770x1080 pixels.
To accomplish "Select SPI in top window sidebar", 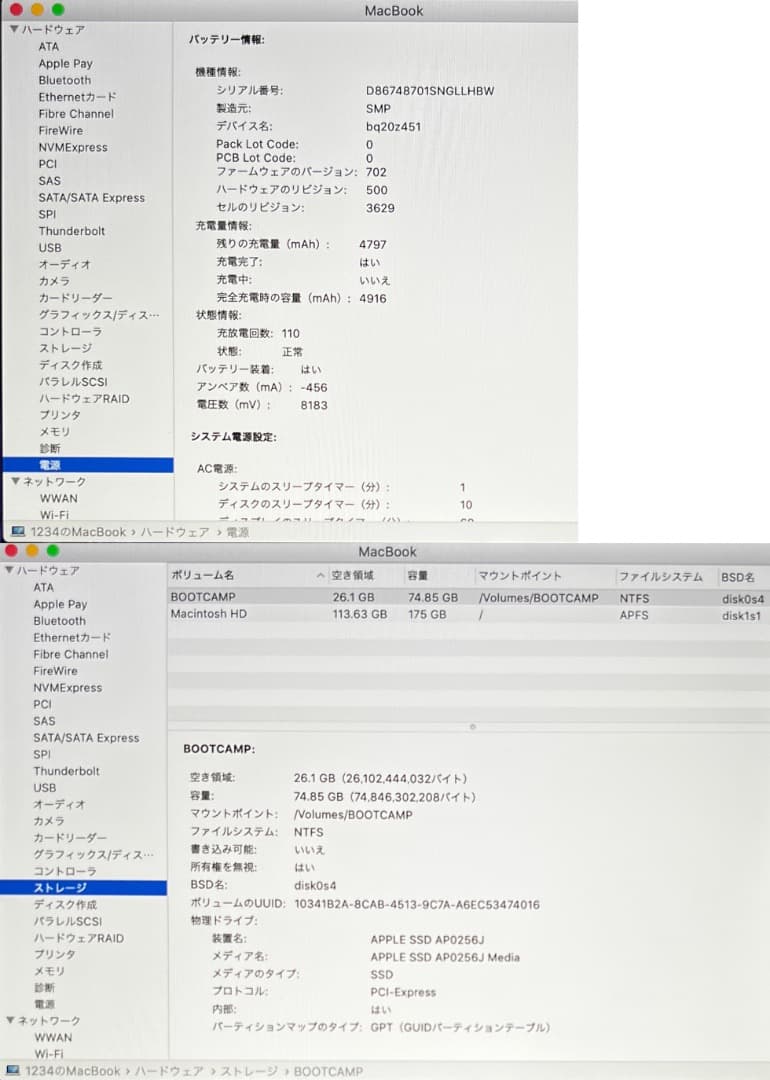I will pos(47,214).
